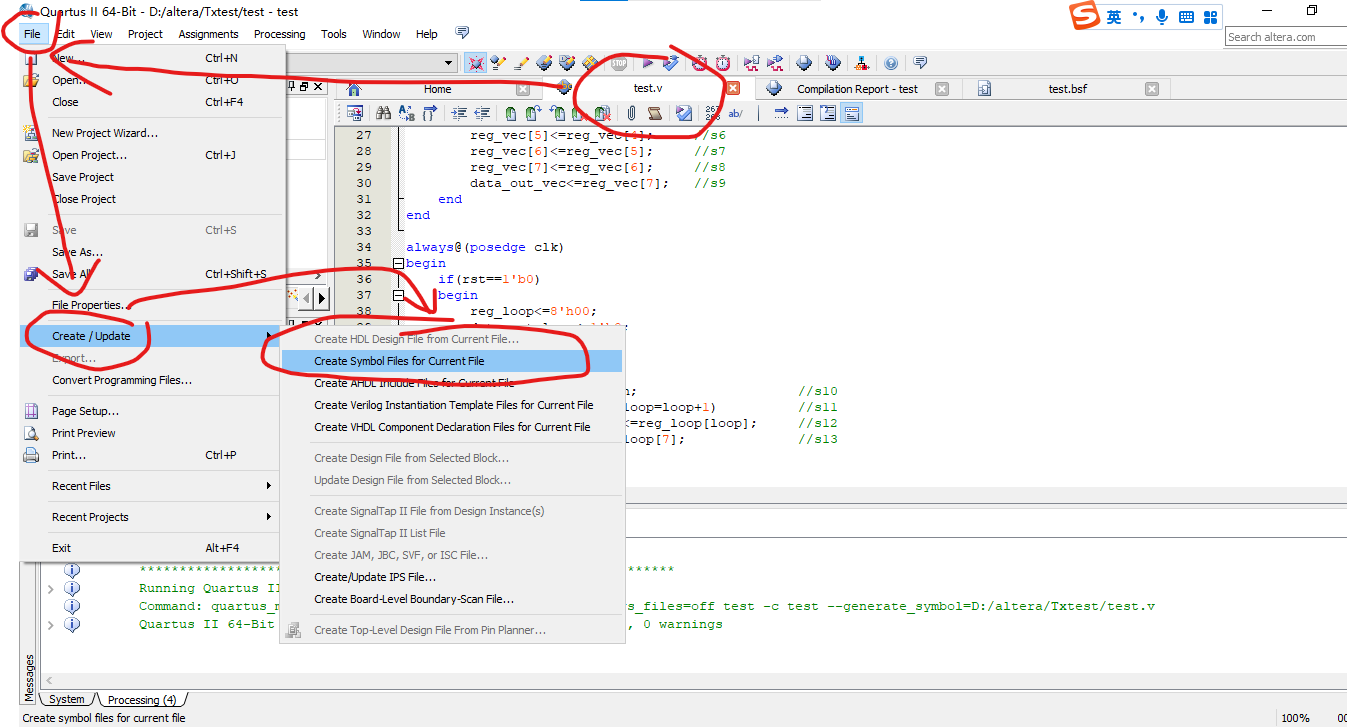The height and width of the screenshot is (727, 1347).
Task: Expand the 'Quartus II 64-Bit' message row
Action: pyautogui.click(x=51, y=624)
